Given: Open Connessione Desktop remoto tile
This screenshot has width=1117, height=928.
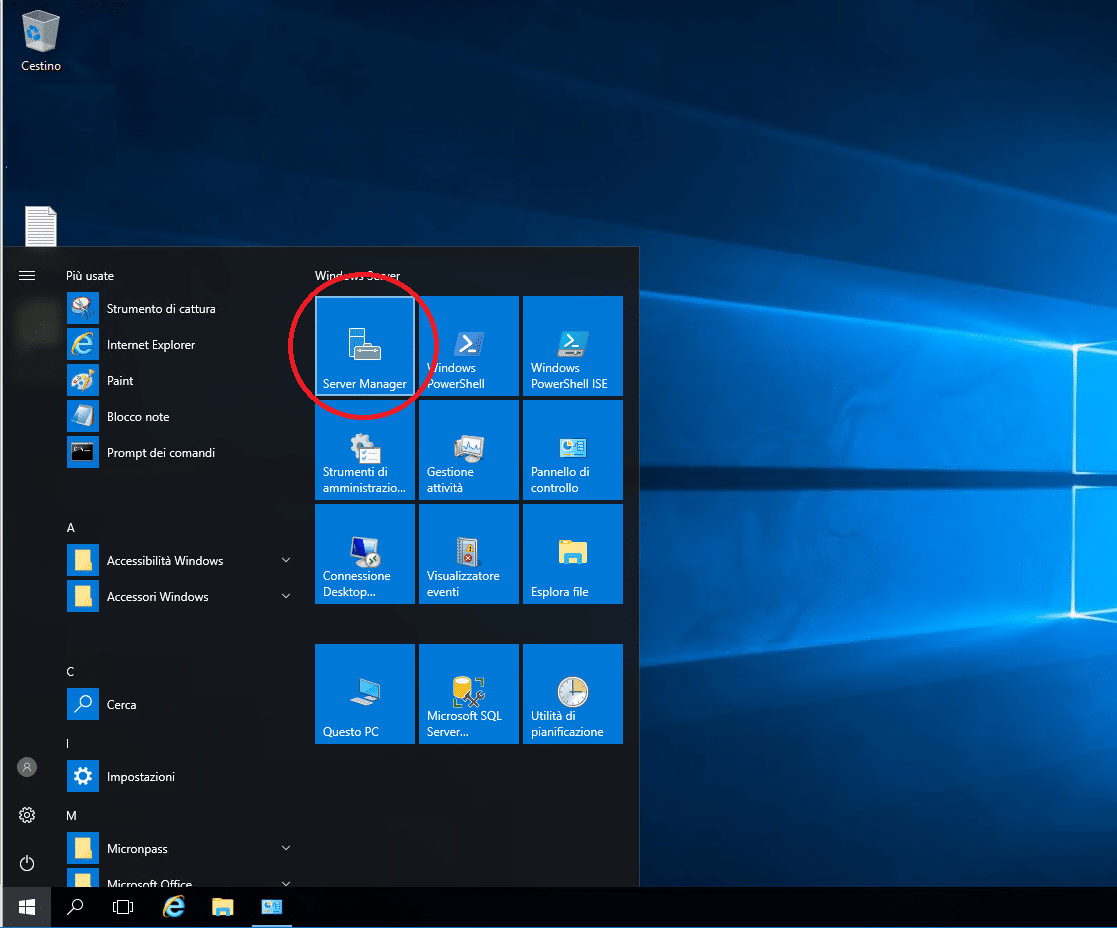Looking at the screenshot, I should click(x=365, y=553).
